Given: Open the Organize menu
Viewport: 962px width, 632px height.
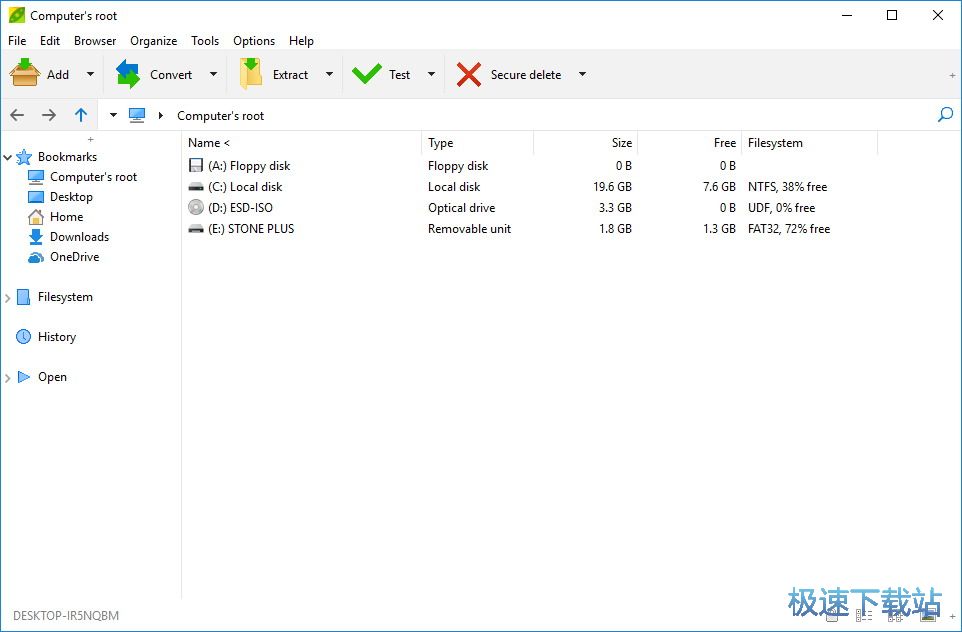Looking at the screenshot, I should coord(153,40).
